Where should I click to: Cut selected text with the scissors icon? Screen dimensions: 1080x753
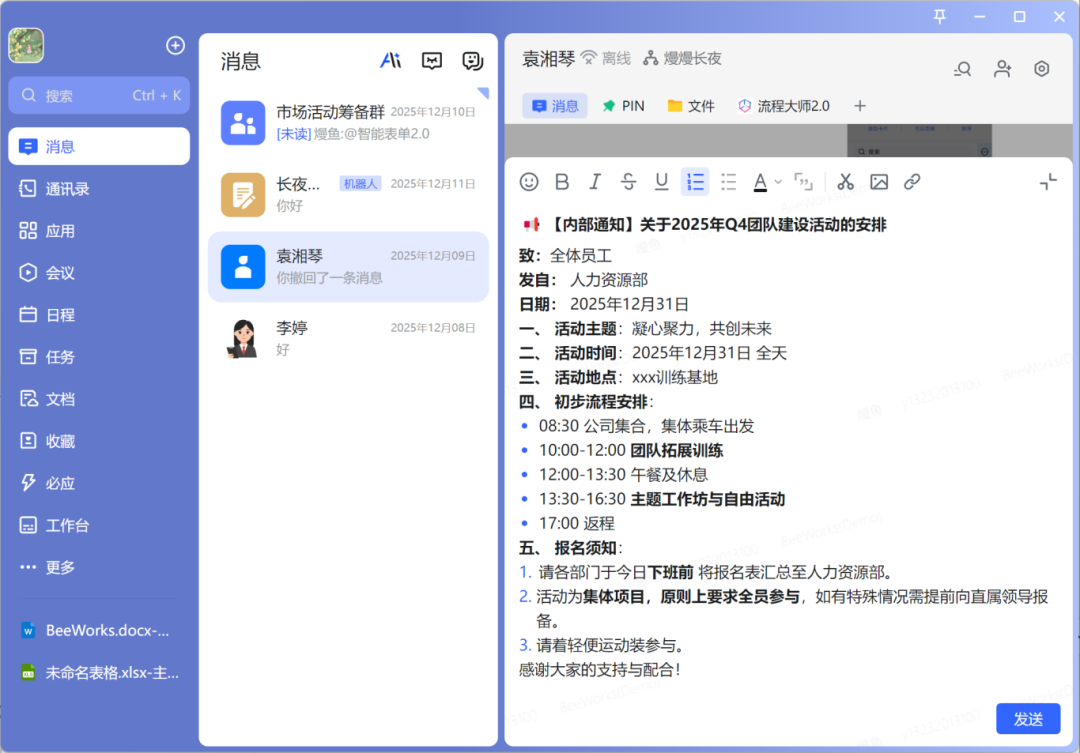(x=845, y=182)
